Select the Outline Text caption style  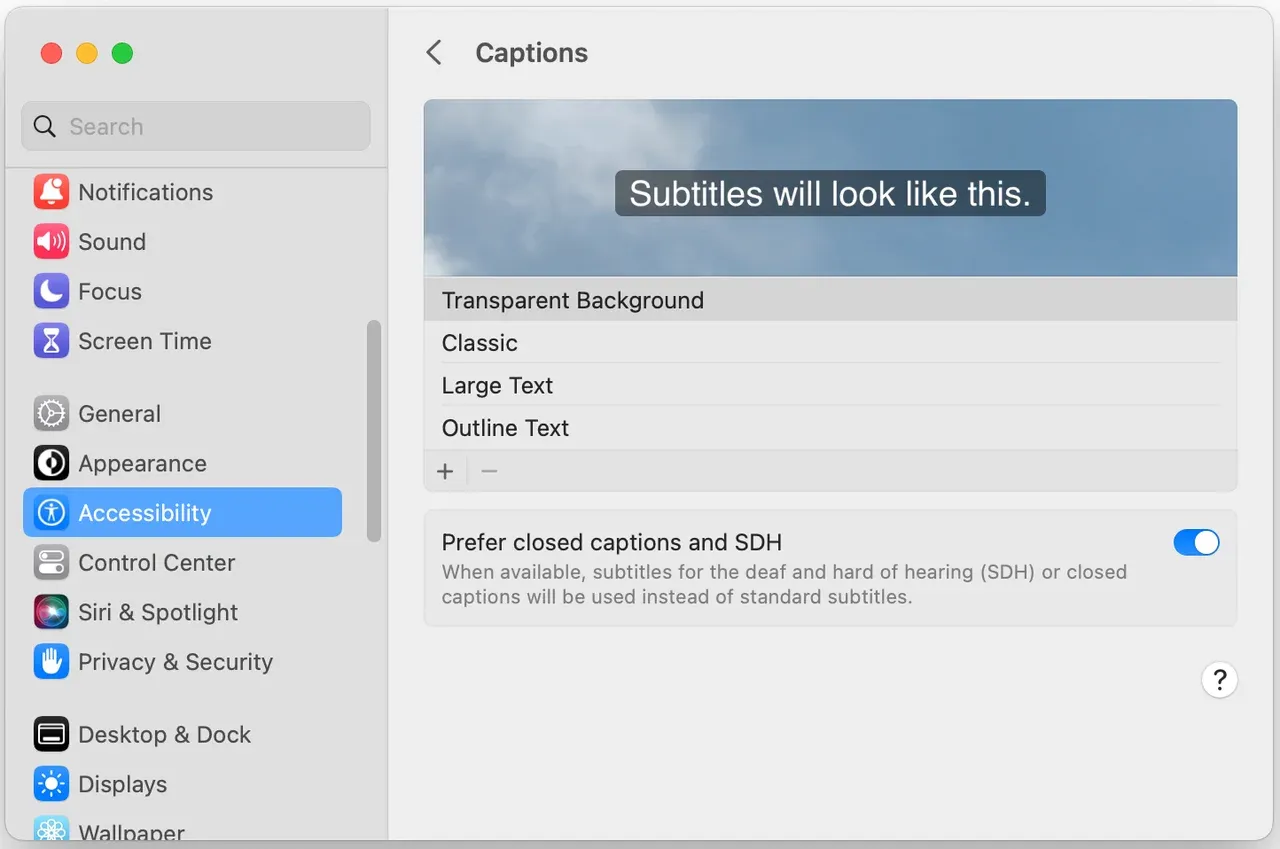tap(830, 428)
